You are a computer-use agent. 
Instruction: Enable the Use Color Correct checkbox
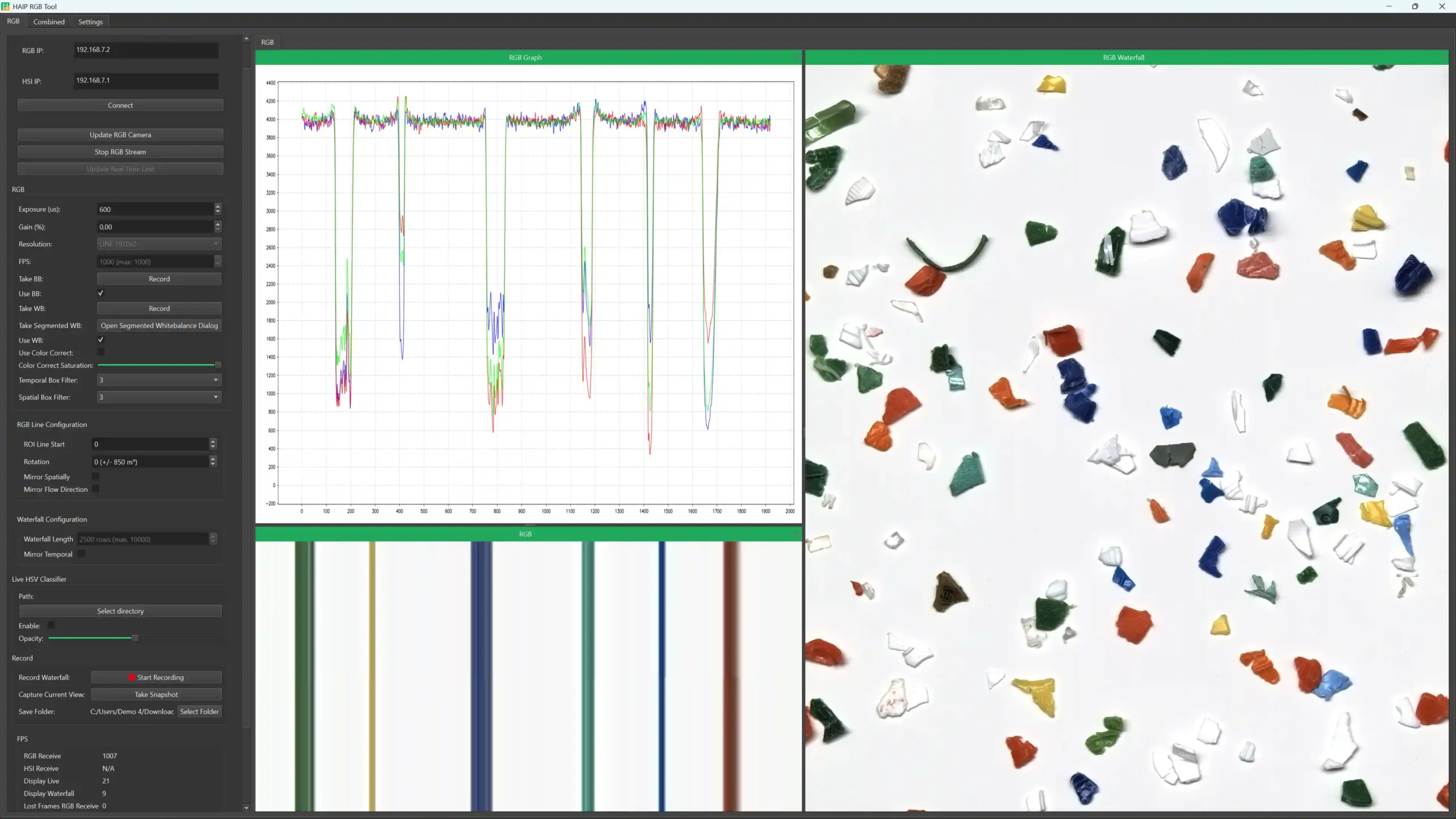tap(101, 353)
